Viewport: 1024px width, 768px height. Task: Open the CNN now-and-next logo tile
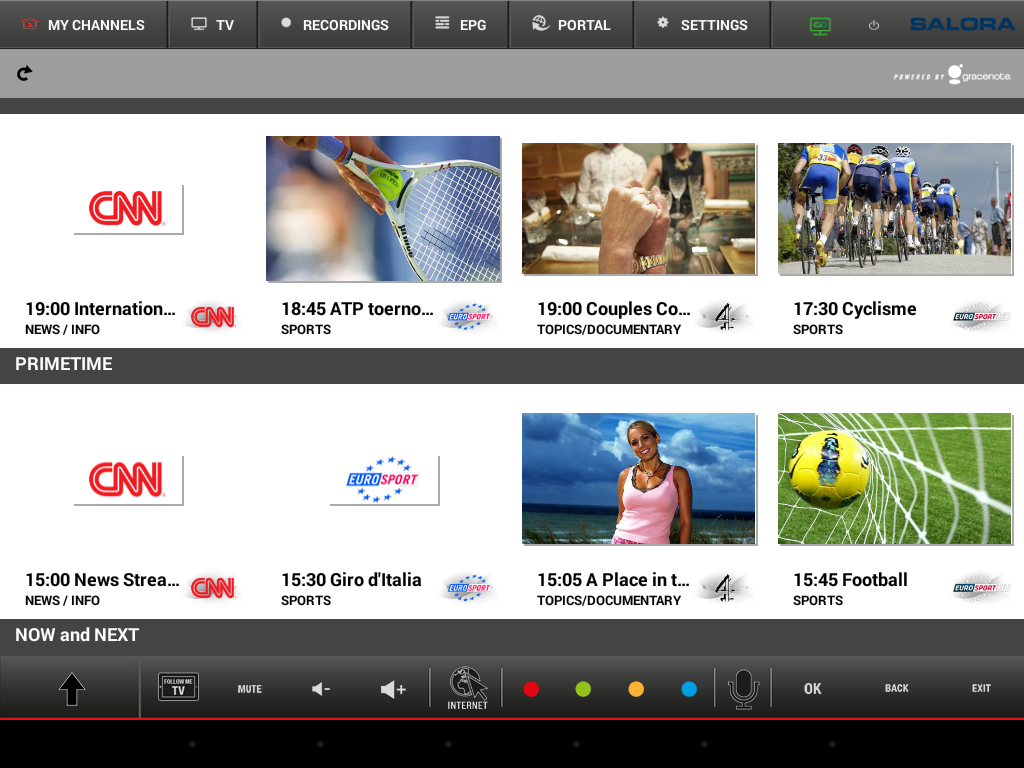pyautogui.click(x=128, y=480)
